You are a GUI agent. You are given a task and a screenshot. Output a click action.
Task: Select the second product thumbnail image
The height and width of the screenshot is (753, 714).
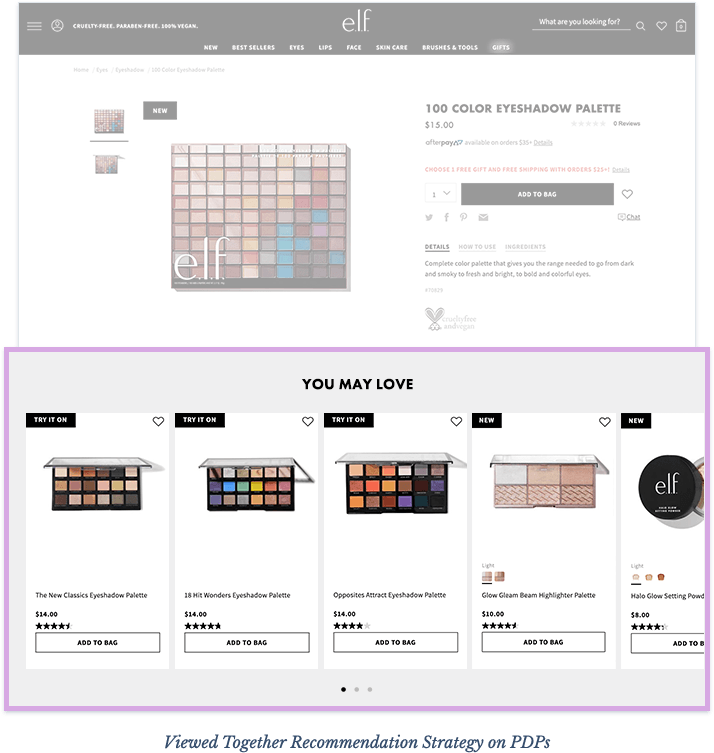(109, 164)
